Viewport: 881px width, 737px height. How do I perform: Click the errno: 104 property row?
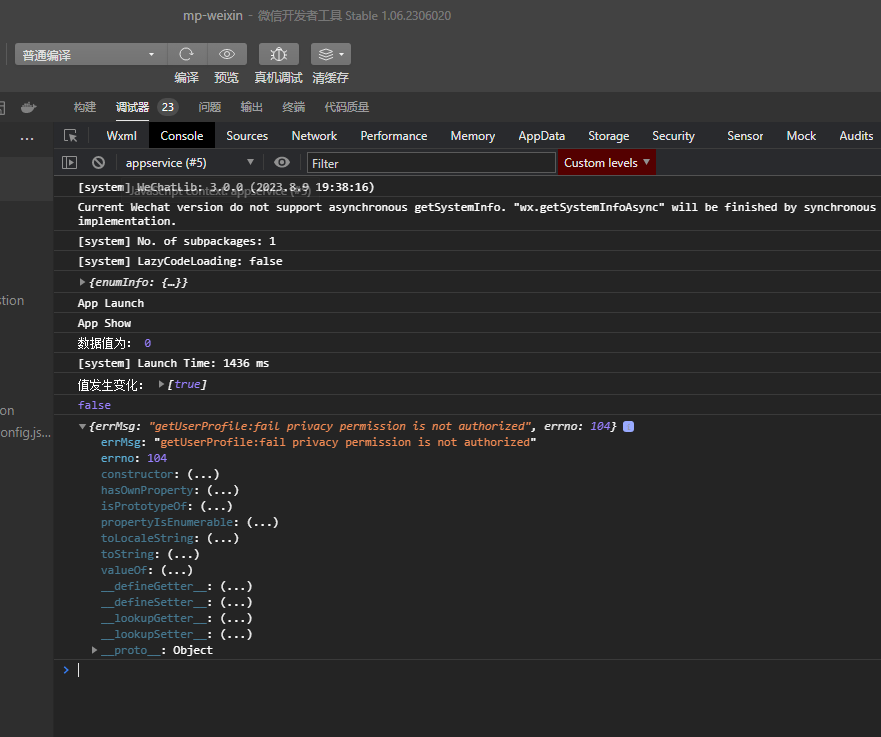pos(134,458)
